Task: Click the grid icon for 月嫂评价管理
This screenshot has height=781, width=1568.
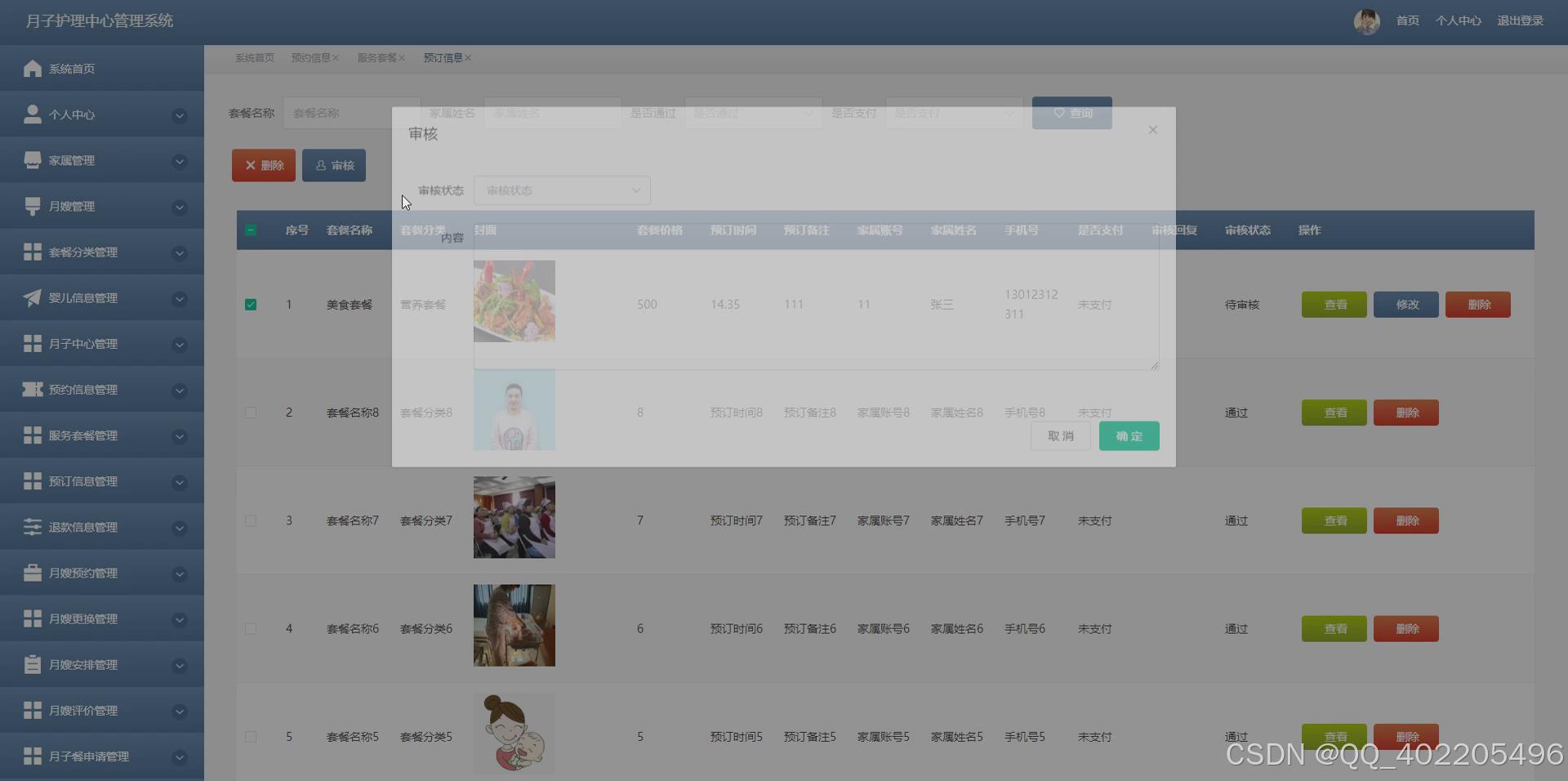Action: point(33,709)
